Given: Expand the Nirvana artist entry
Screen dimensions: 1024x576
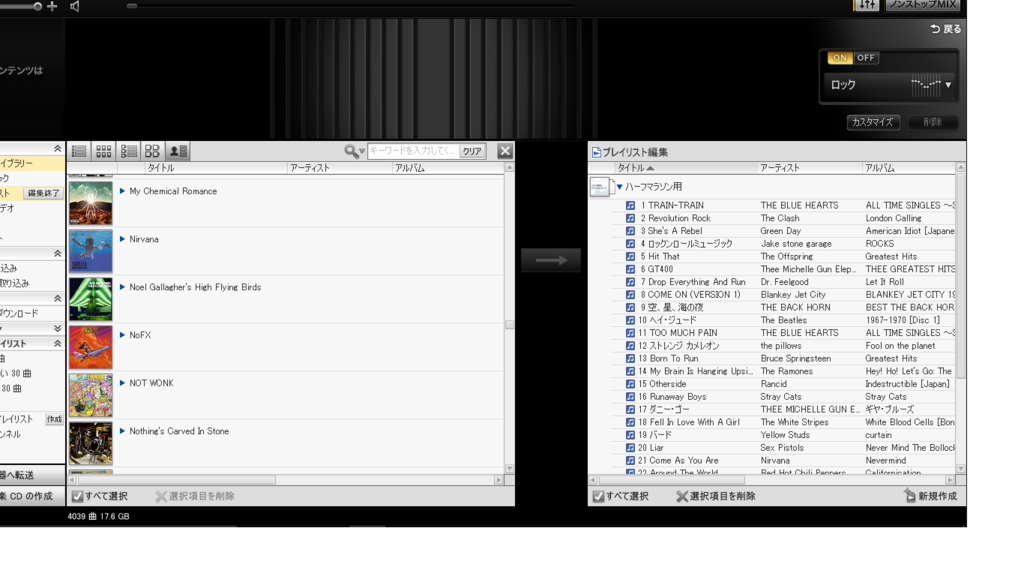Looking at the screenshot, I should point(122,239).
